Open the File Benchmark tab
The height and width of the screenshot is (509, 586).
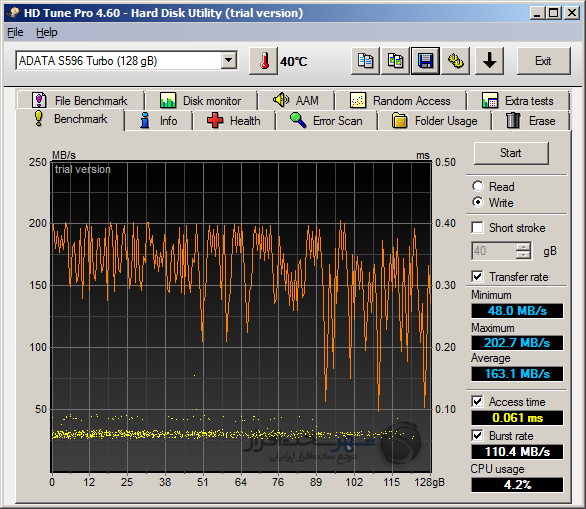[80, 101]
